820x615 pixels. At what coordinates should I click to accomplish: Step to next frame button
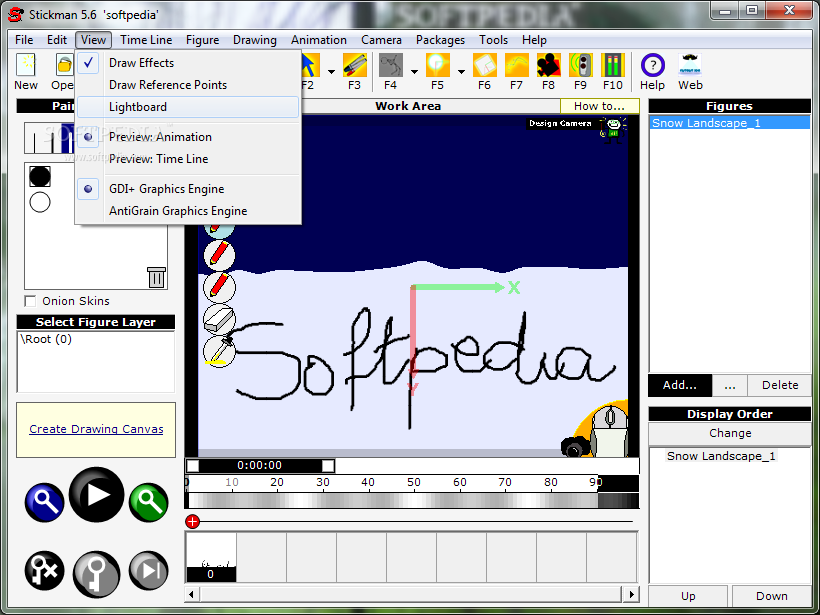click(149, 571)
